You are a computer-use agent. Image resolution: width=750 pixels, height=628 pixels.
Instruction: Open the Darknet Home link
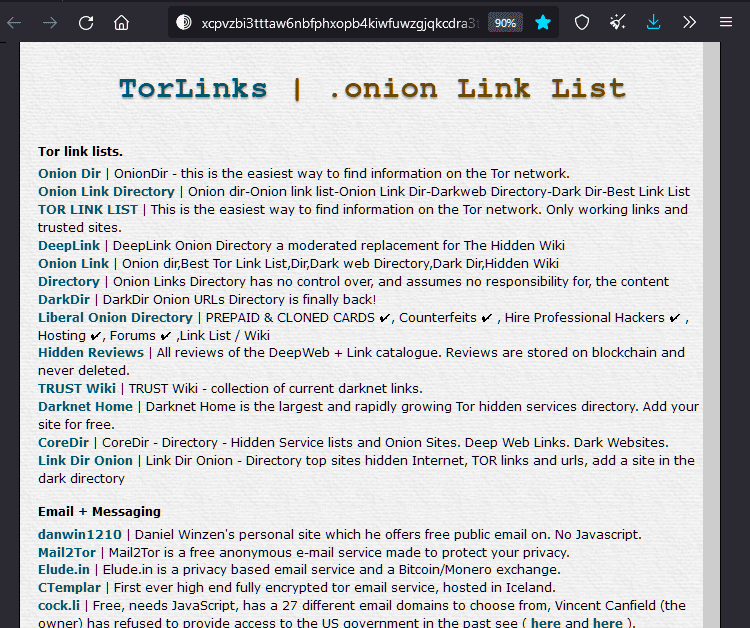(x=85, y=407)
